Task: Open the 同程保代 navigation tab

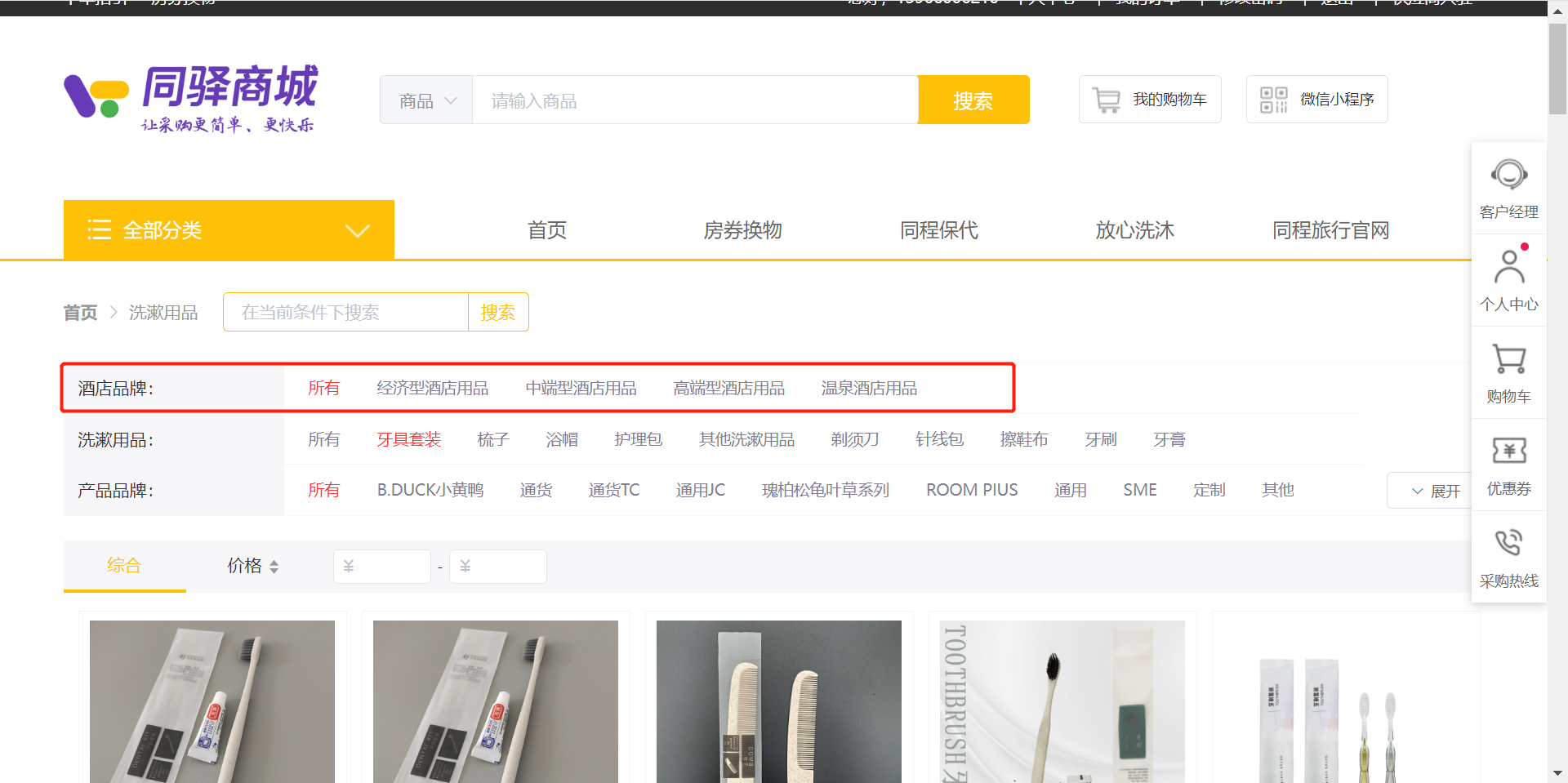Action: [x=939, y=230]
